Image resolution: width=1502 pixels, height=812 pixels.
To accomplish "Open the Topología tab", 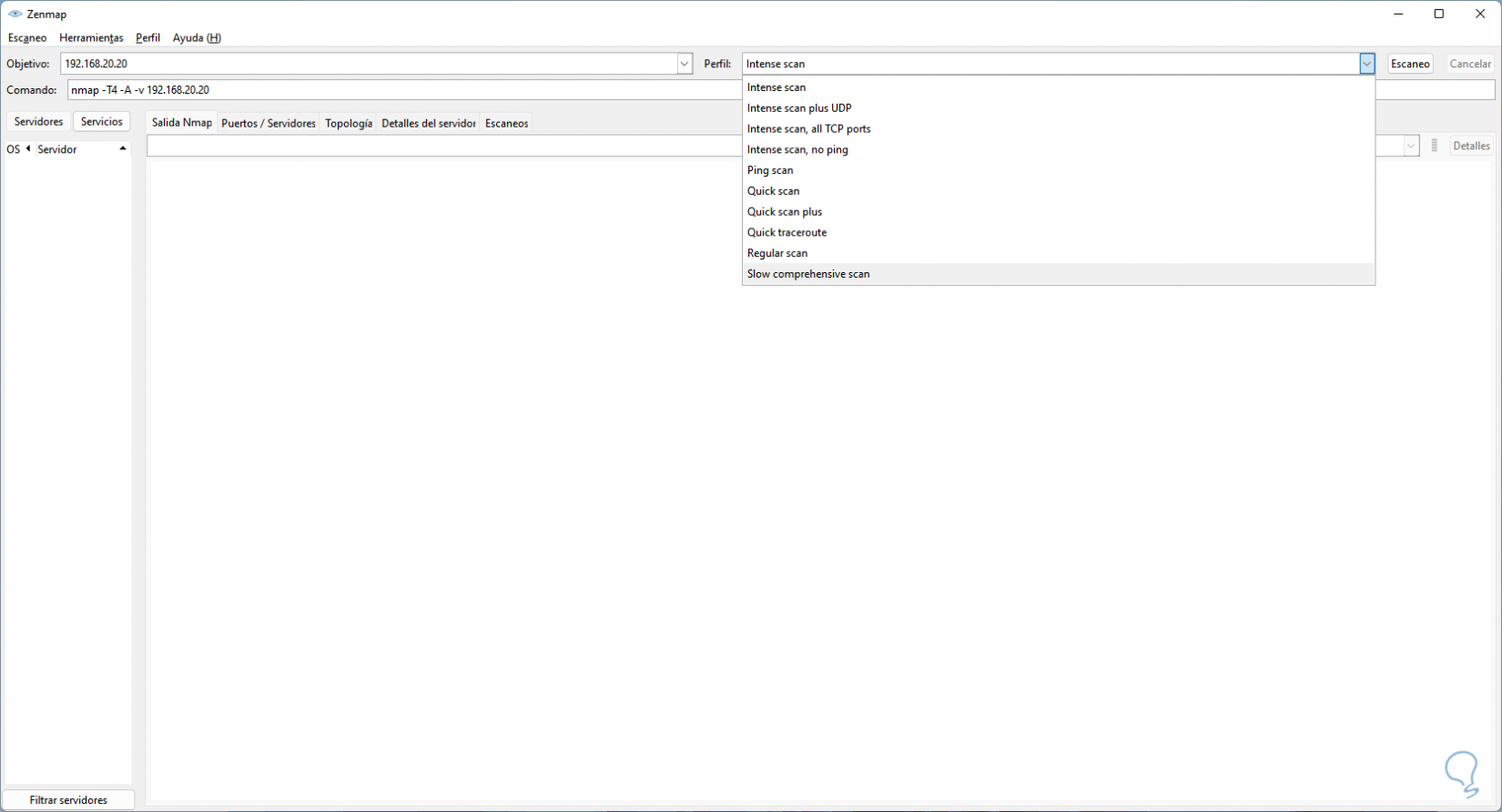I will tap(349, 123).
